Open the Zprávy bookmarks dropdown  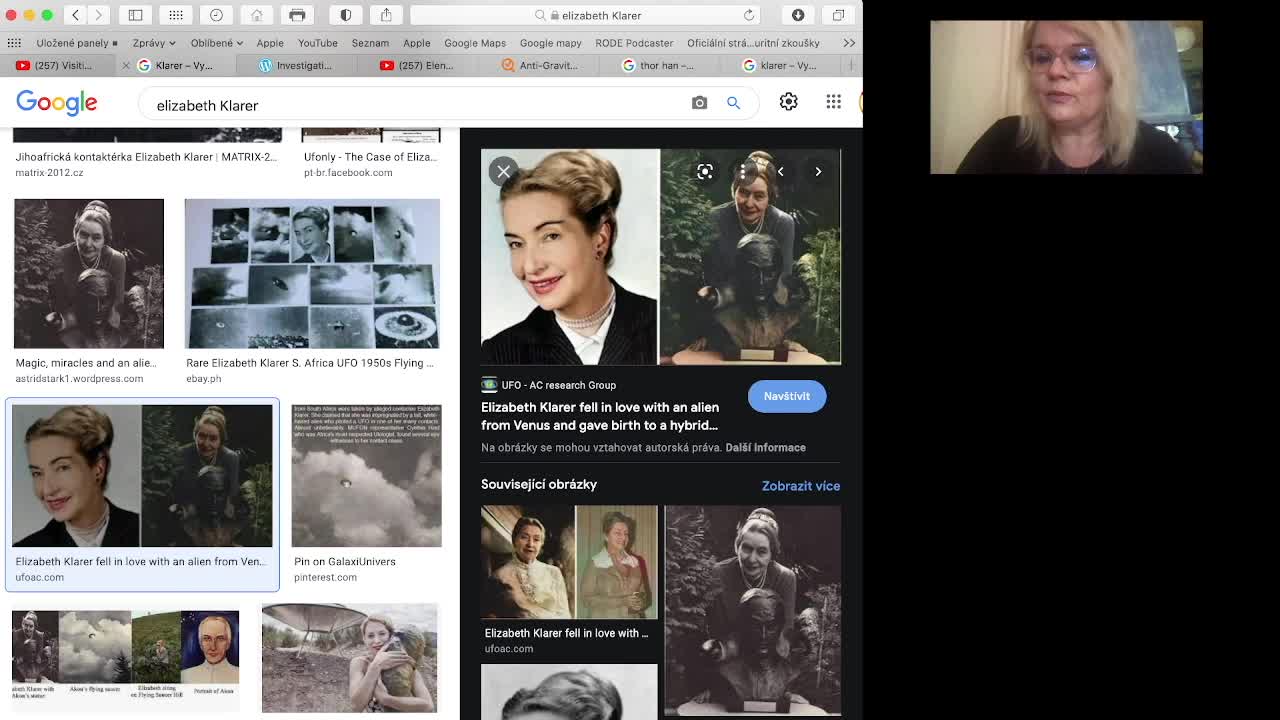click(154, 43)
